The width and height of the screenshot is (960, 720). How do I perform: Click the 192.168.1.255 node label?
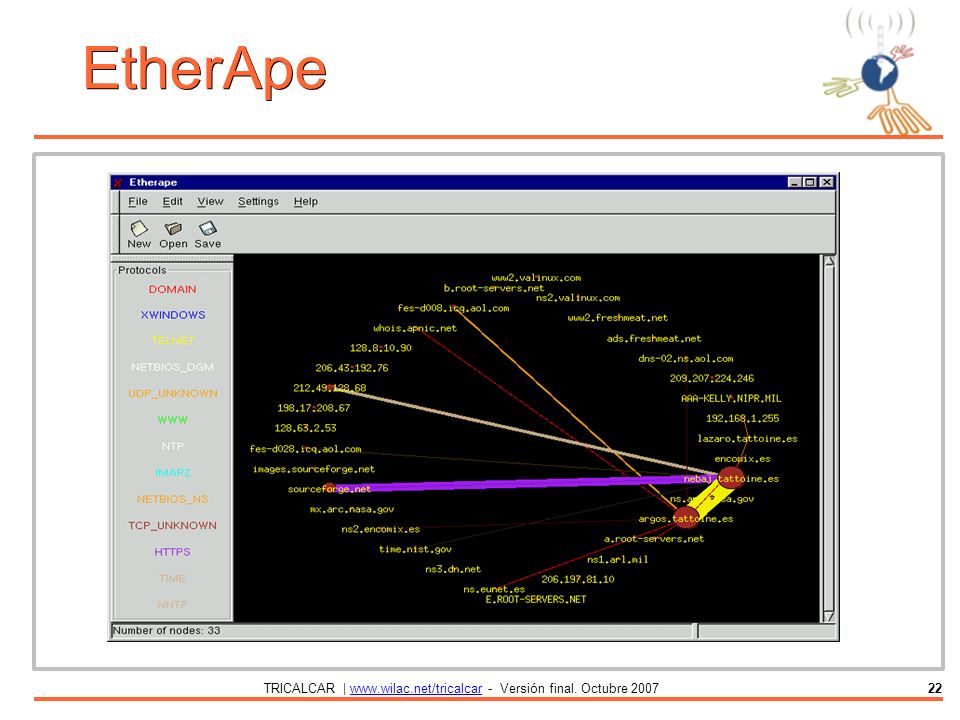point(743,418)
